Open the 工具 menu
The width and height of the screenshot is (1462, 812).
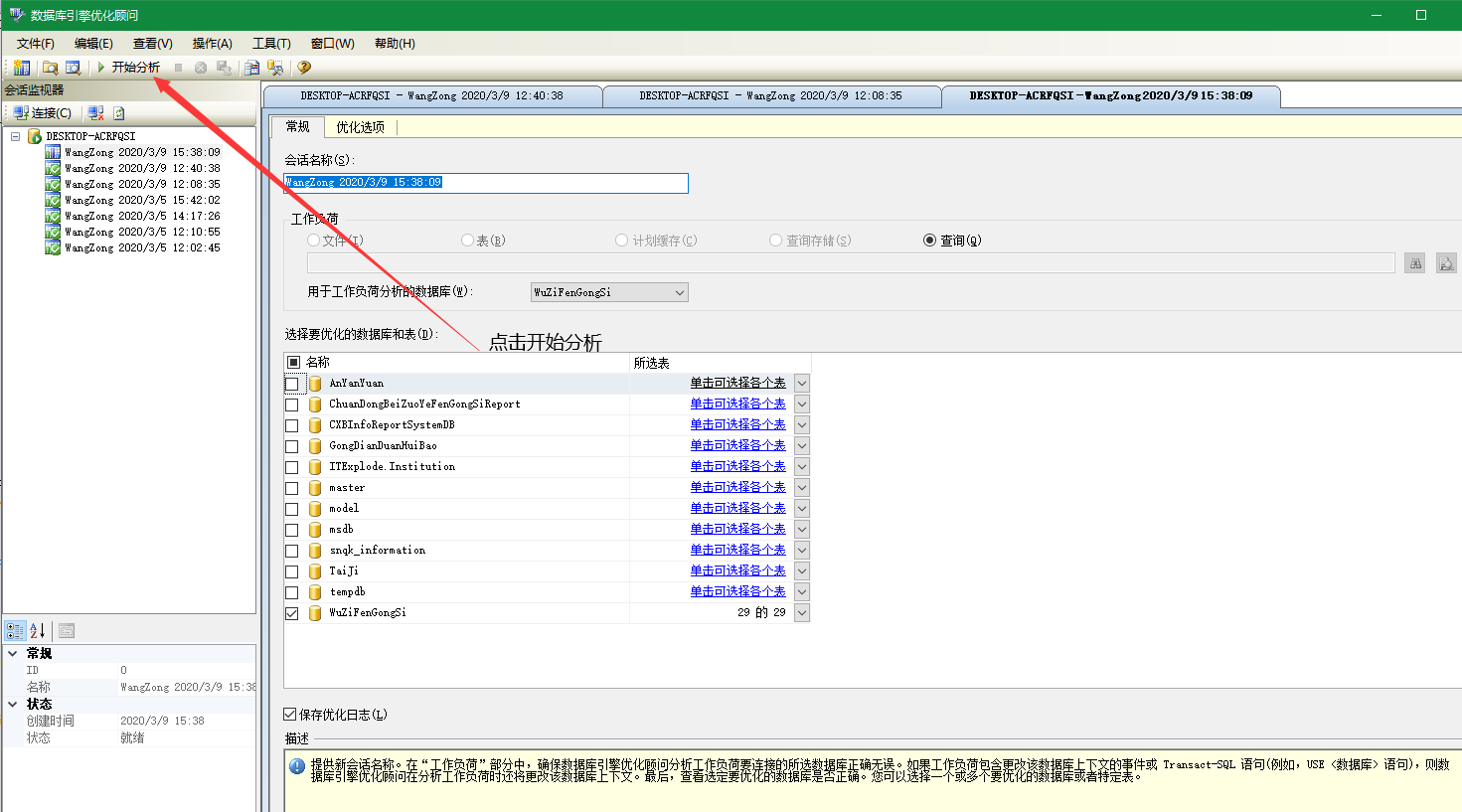click(271, 43)
